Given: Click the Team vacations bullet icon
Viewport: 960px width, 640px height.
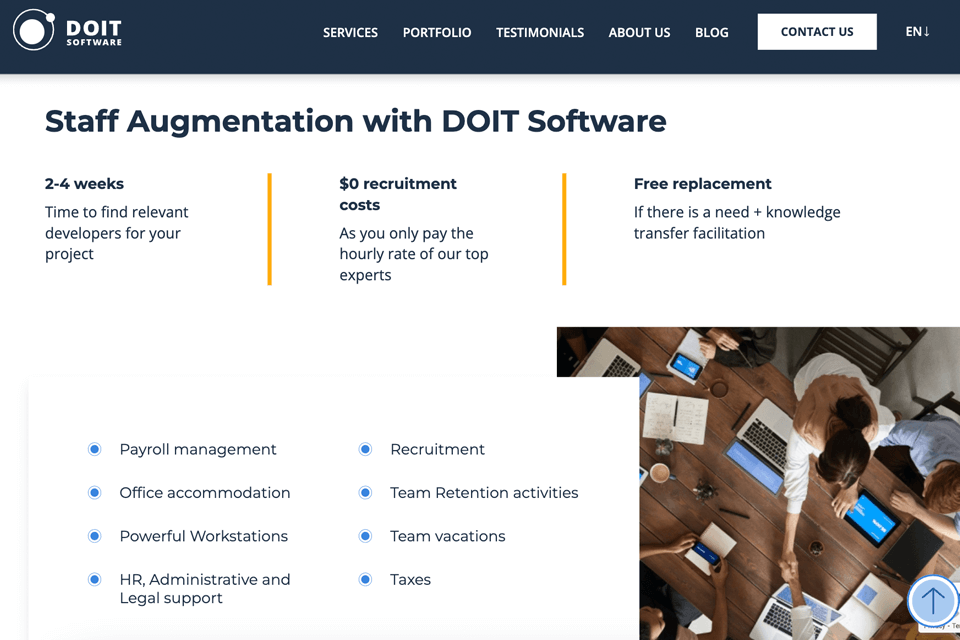Looking at the screenshot, I should [x=365, y=536].
